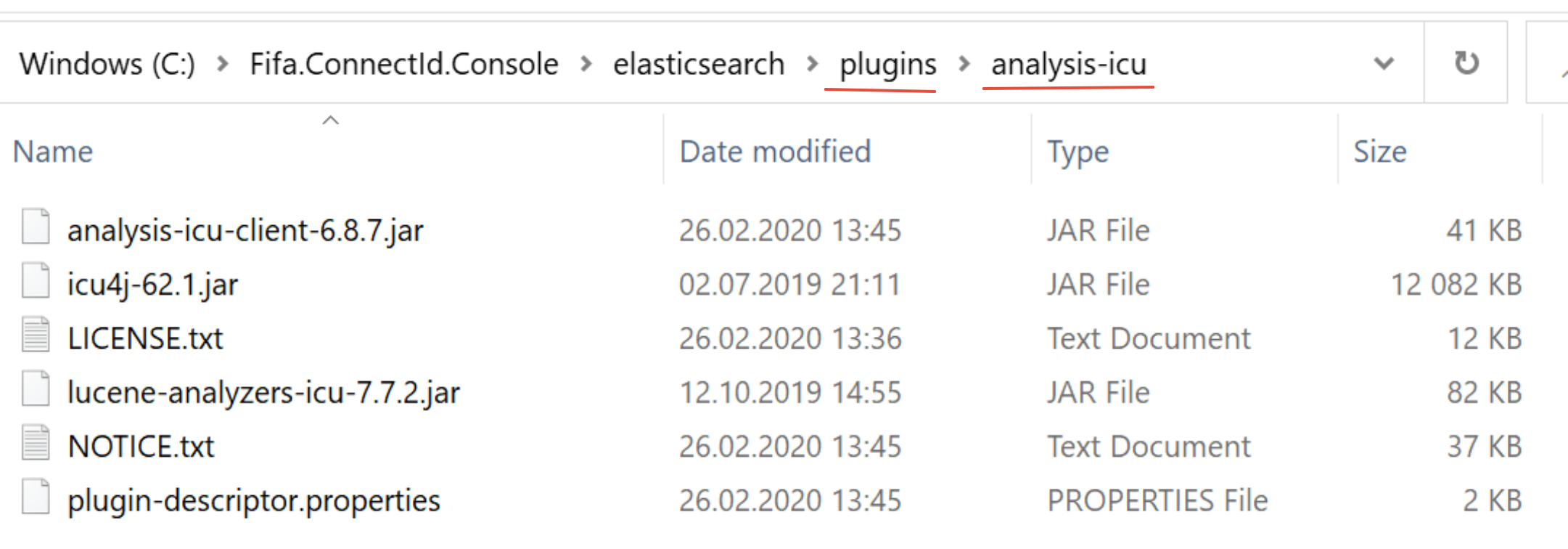Go to Fifa.ConnectId.Console in address bar

[x=404, y=64]
